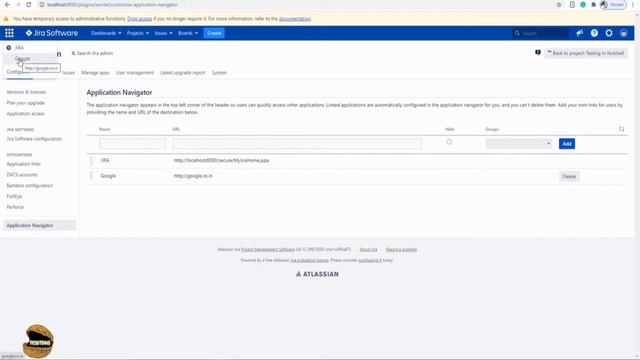Open Versions & licenses in sidebar
The height and width of the screenshot is (360, 640).
pyautogui.click(x=26, y=92)
